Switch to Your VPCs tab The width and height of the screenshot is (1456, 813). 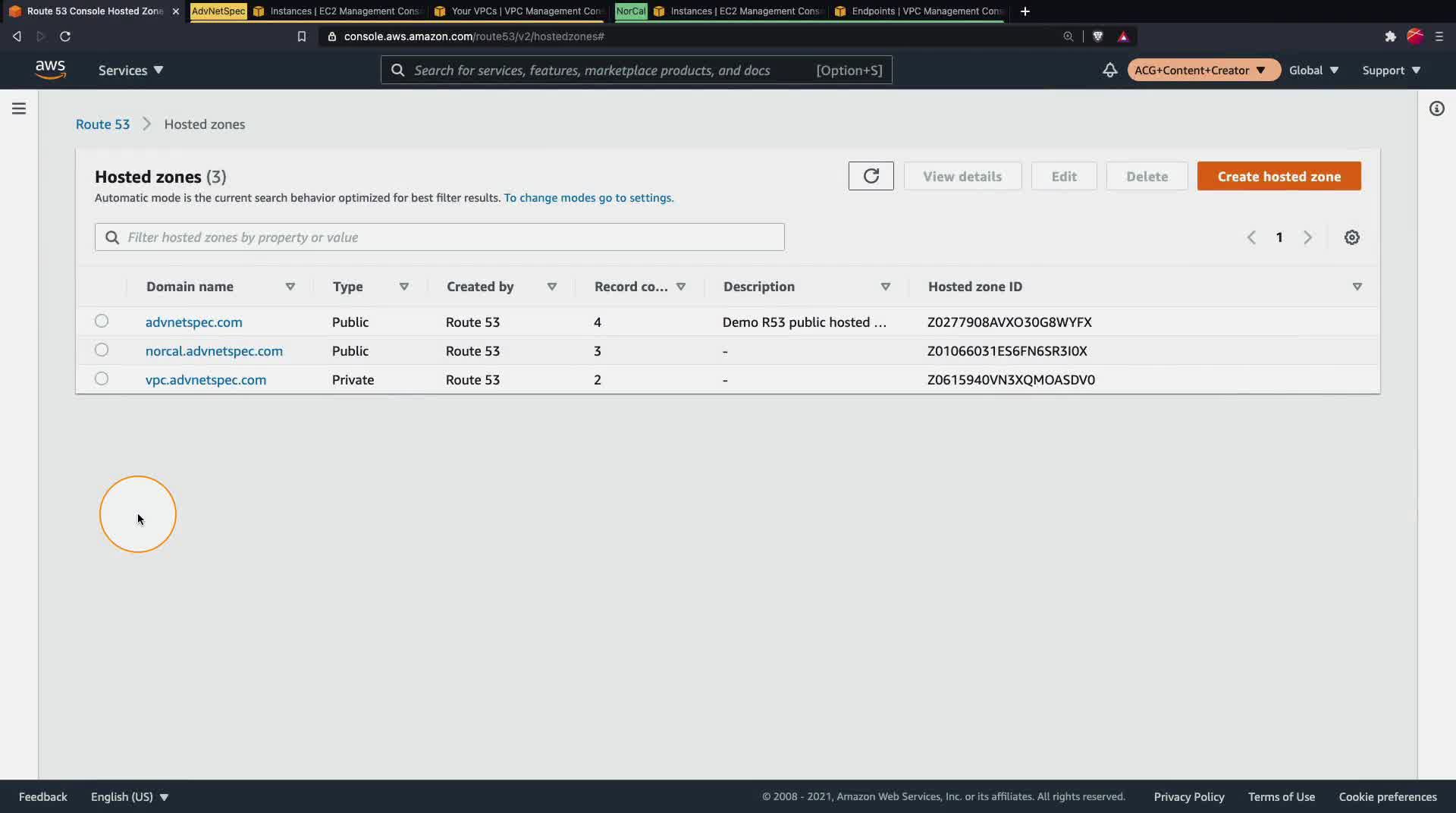(520, 11)
